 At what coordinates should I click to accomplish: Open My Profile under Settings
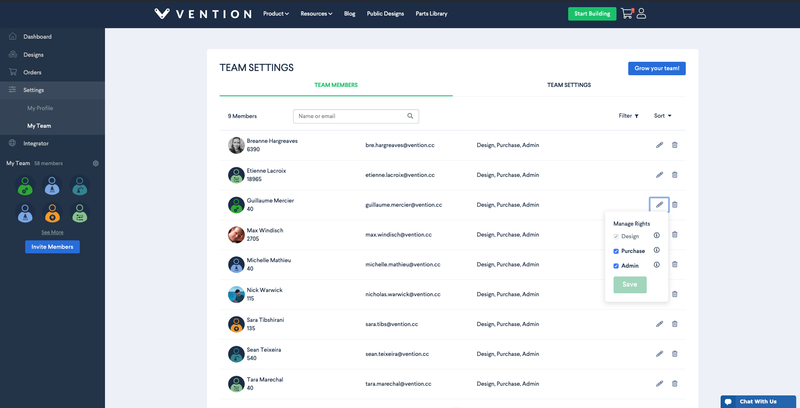coord(40,108)
